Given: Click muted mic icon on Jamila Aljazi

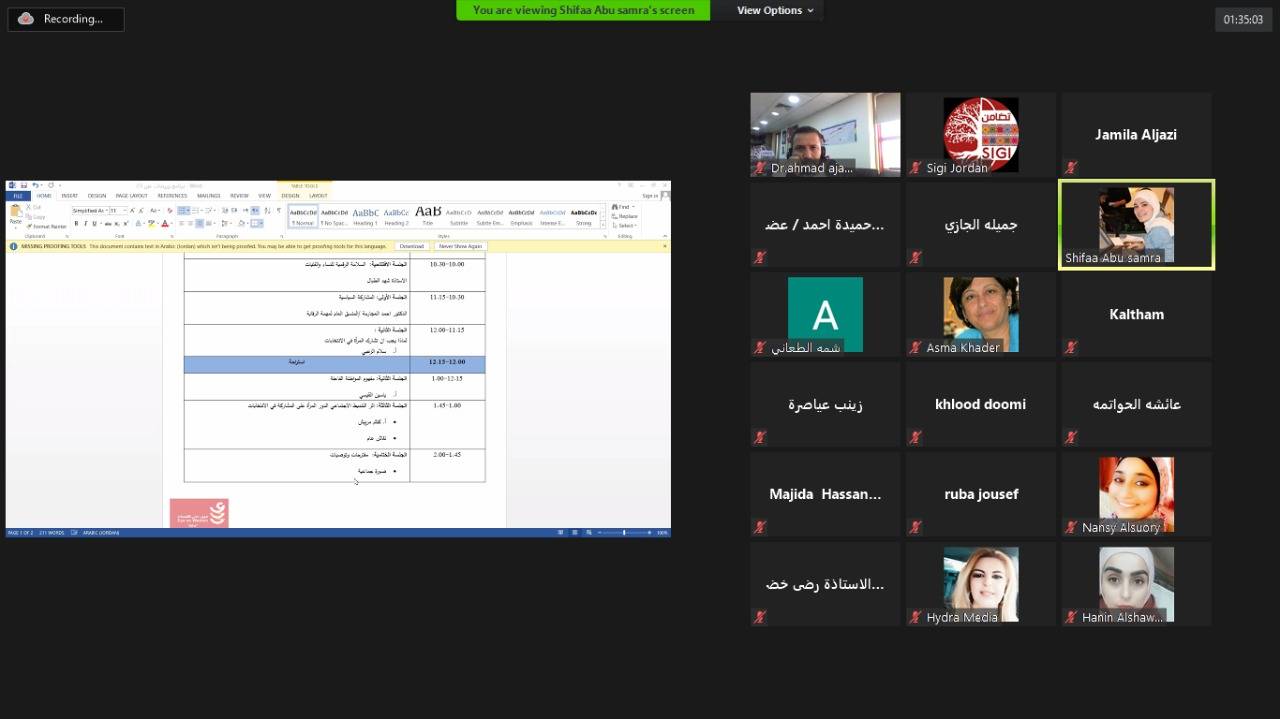Looking at the screenshot, I should (x=1071, y=168).
